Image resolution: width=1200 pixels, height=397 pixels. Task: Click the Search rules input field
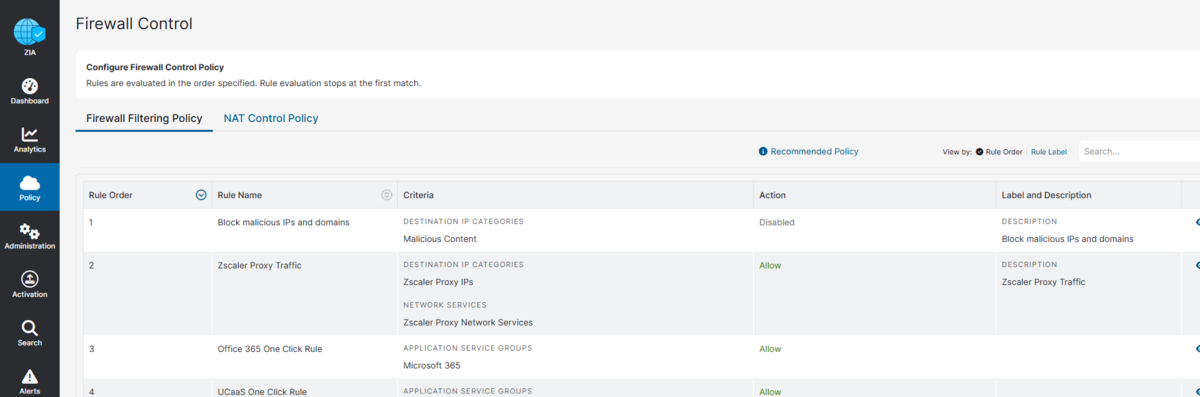pos(1138,151)
